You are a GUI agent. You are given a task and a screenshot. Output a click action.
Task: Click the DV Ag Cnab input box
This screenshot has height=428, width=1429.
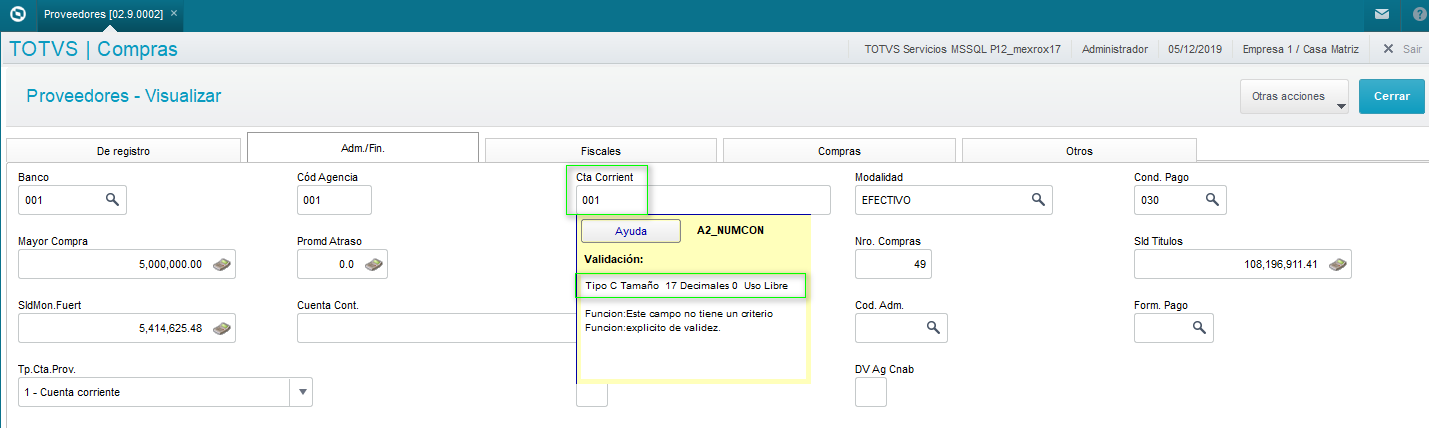pyautogui.click(x=871, y=392)
